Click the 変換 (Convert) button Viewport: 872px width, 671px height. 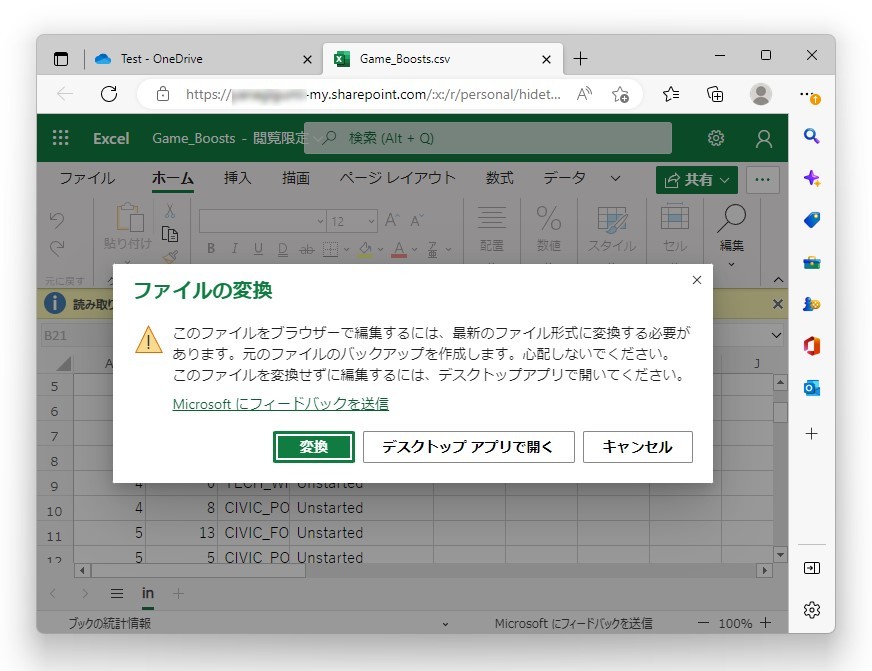(314, 447)
